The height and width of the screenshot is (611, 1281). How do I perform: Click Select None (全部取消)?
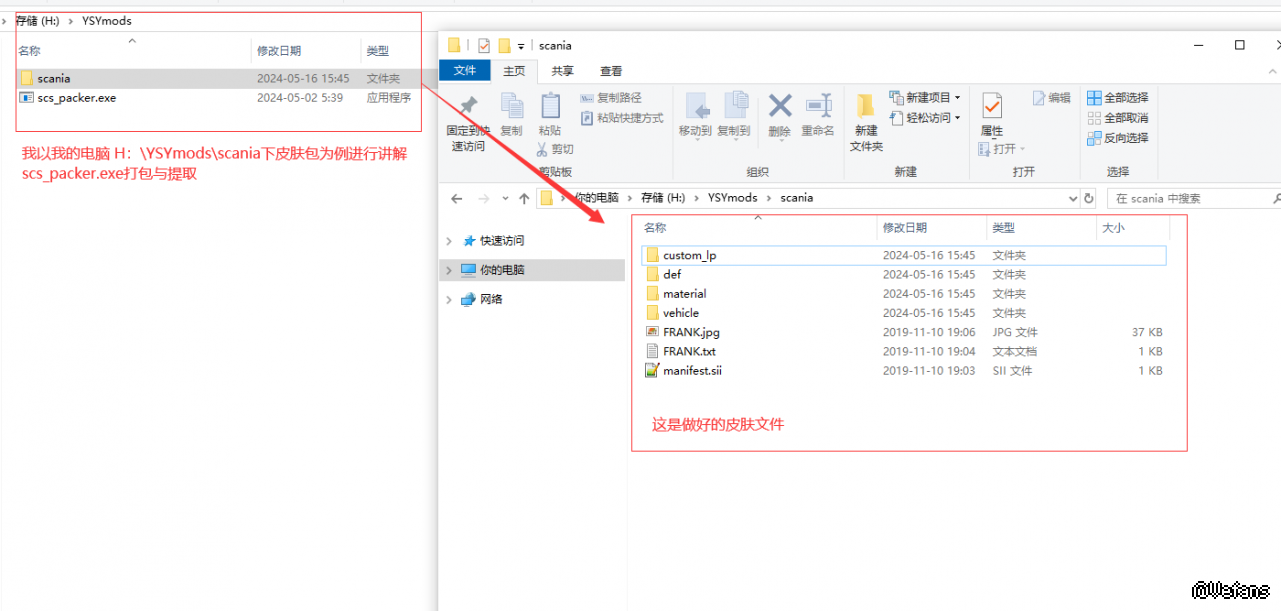pos(1118,118)
